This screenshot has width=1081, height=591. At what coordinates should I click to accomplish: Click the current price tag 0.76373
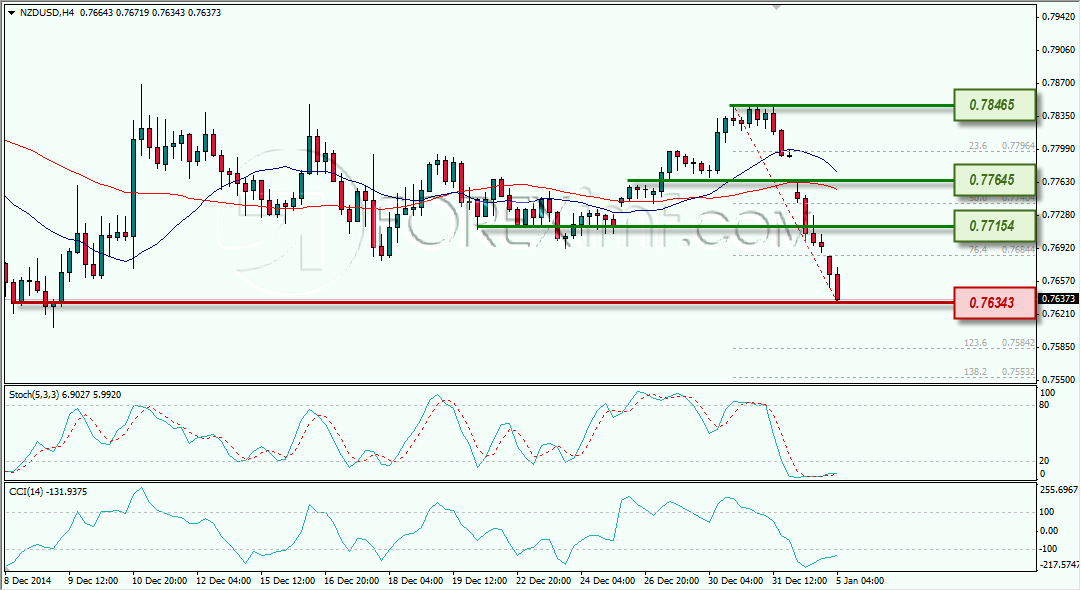tap(1058, 299)
